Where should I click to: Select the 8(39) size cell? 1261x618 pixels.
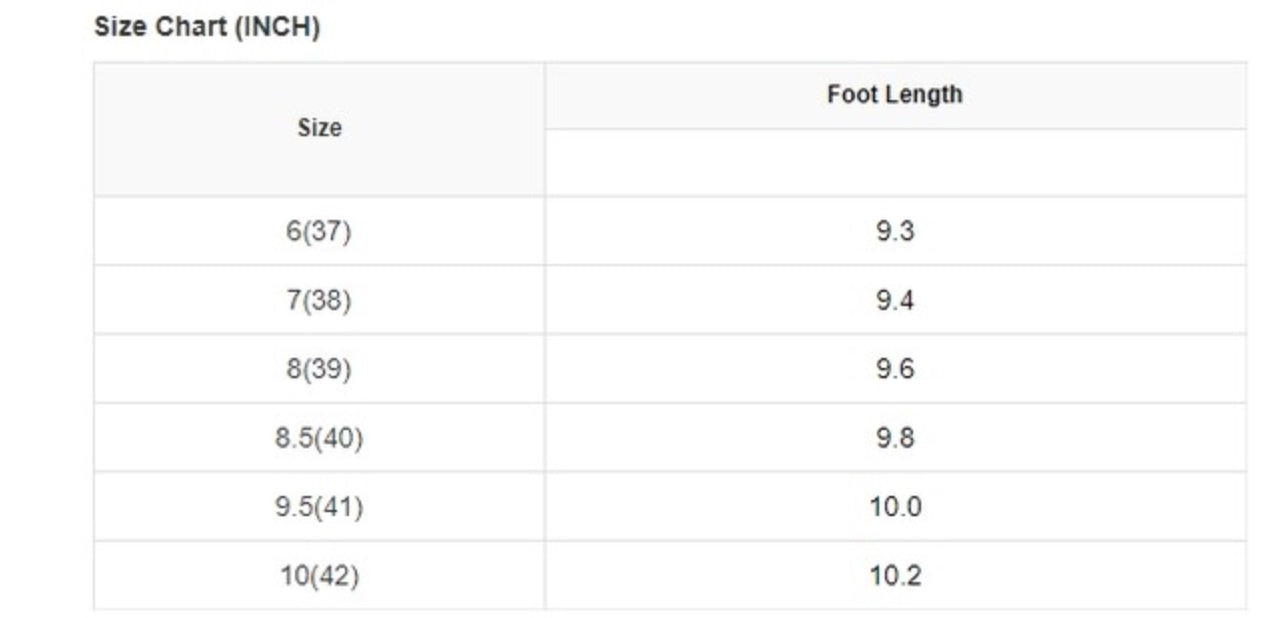[x=319, y=369]
